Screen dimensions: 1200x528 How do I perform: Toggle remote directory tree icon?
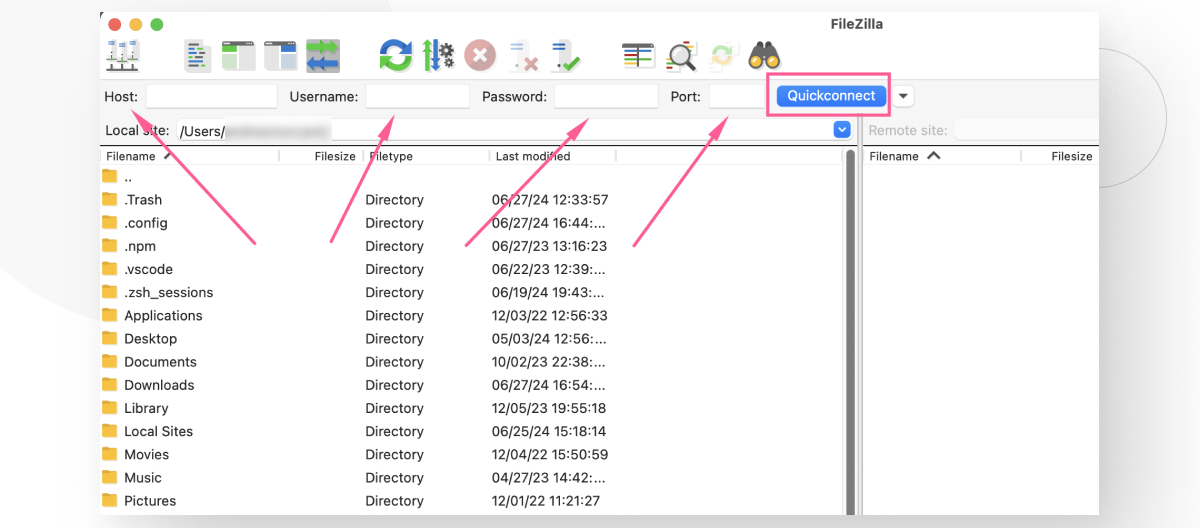[x=281, y=55]
